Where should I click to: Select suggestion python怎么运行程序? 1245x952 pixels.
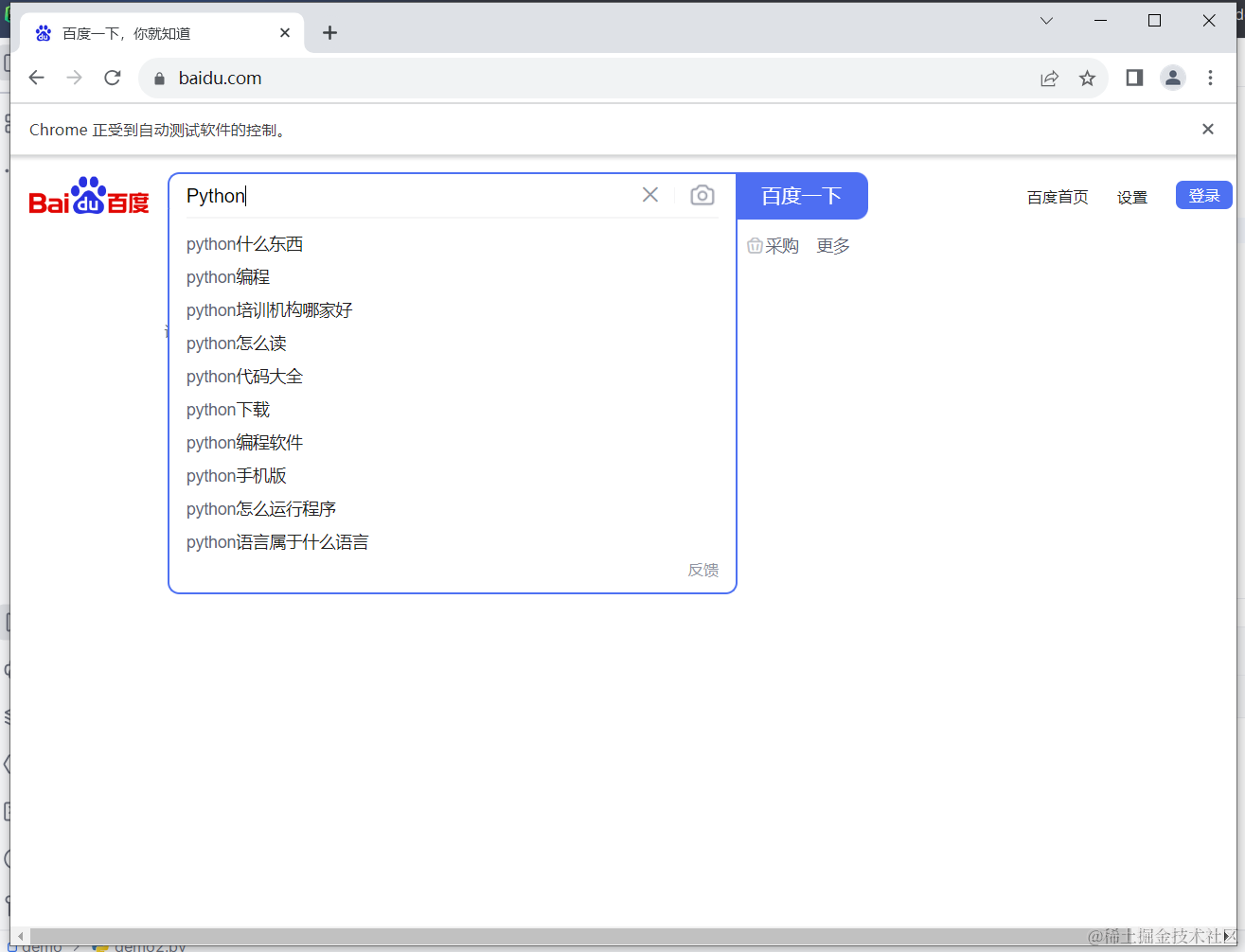tap(261, 509)
